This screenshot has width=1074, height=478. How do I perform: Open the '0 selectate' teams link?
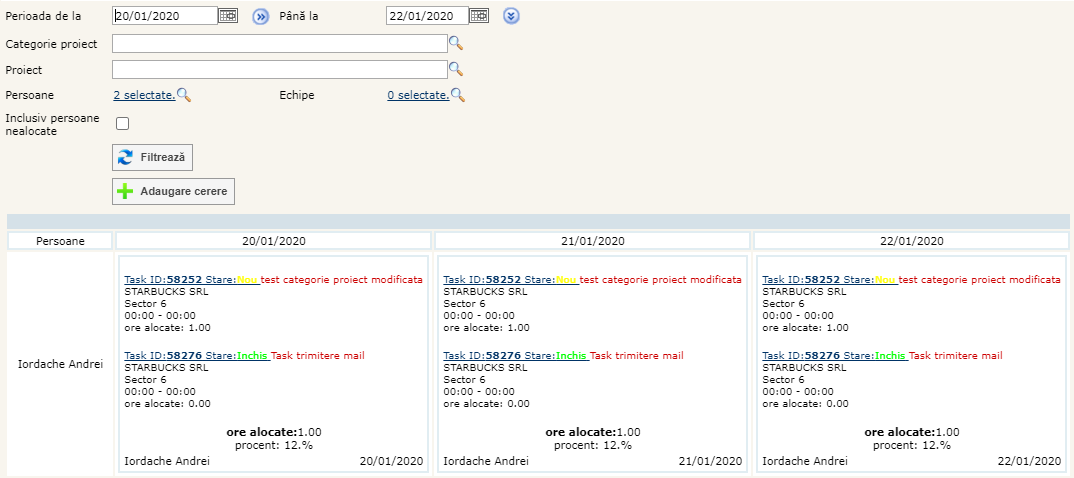coord(418,95)
